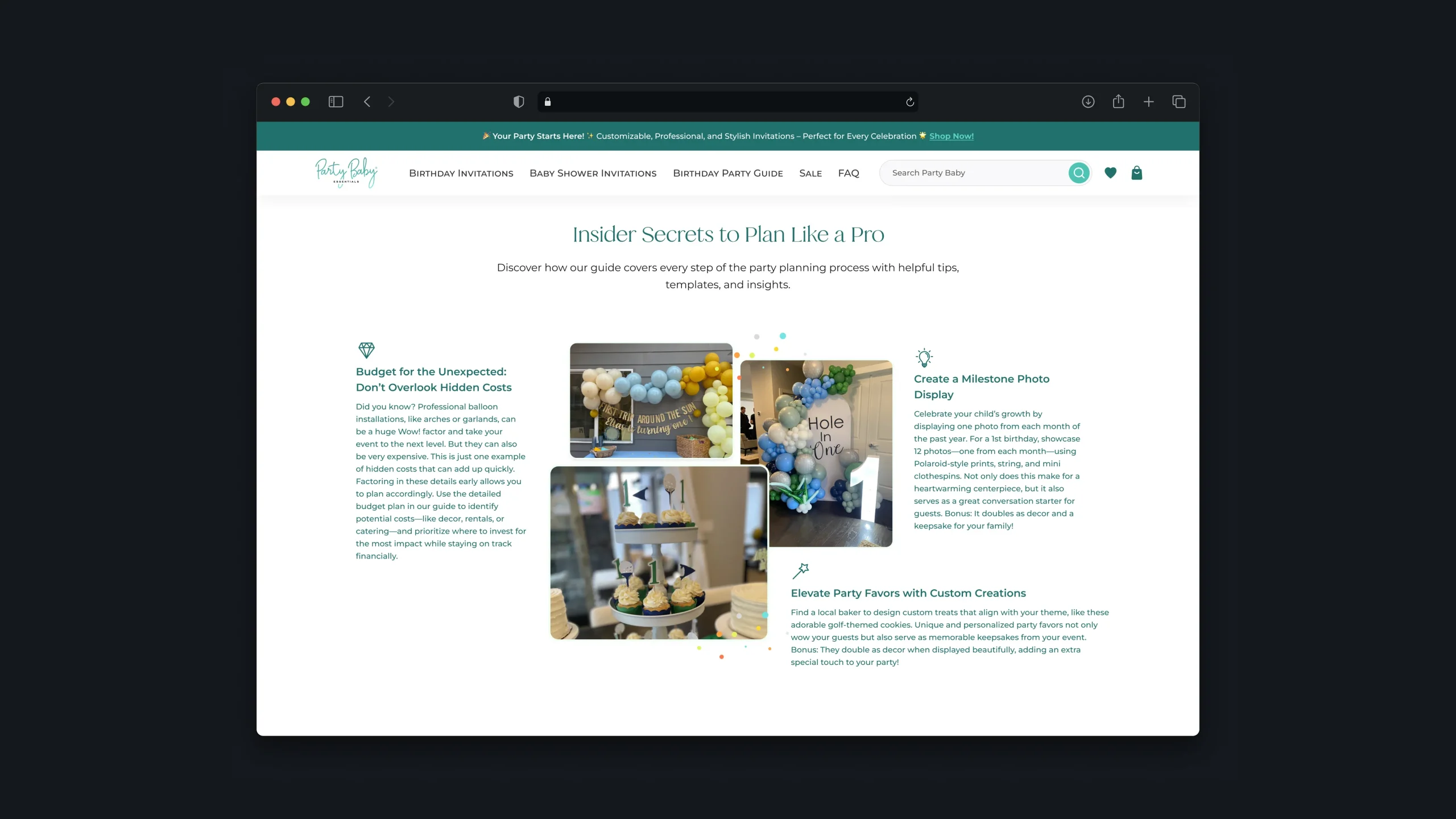The image size is (1456, 819).
Task: Go back with the left chevron
Action: (367, 102)
